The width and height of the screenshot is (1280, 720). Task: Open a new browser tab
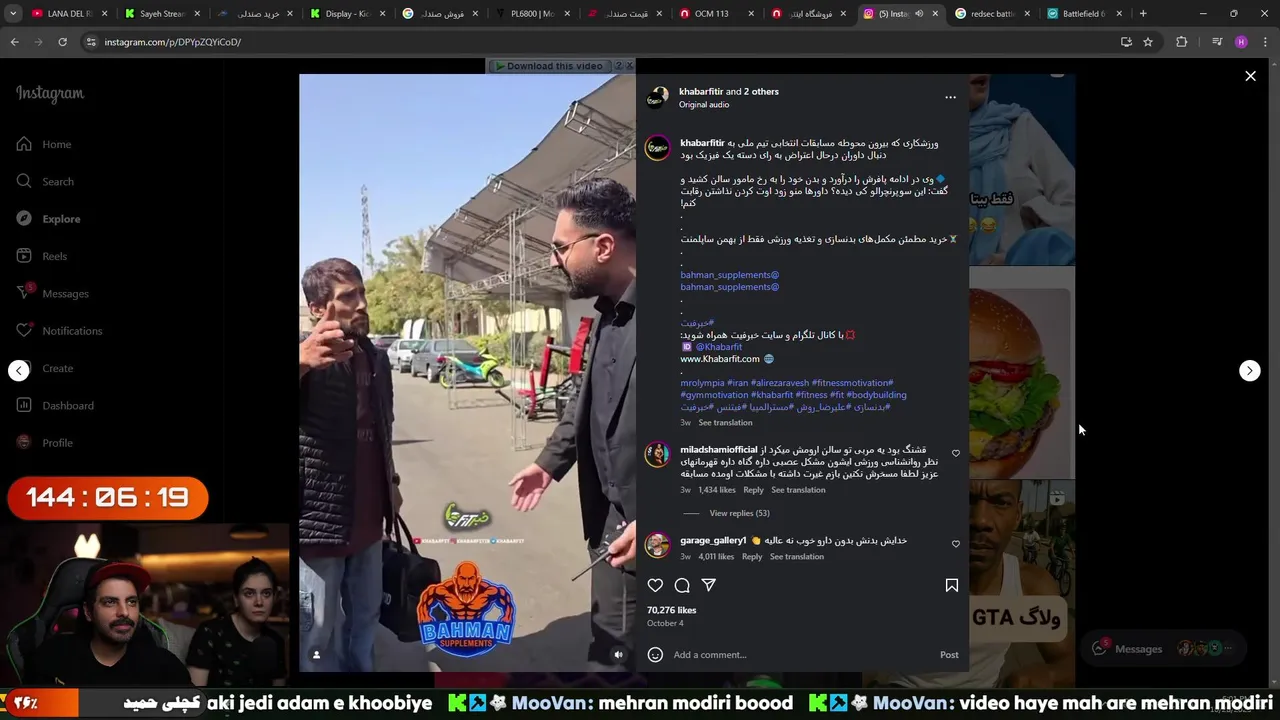point(1143,14)
